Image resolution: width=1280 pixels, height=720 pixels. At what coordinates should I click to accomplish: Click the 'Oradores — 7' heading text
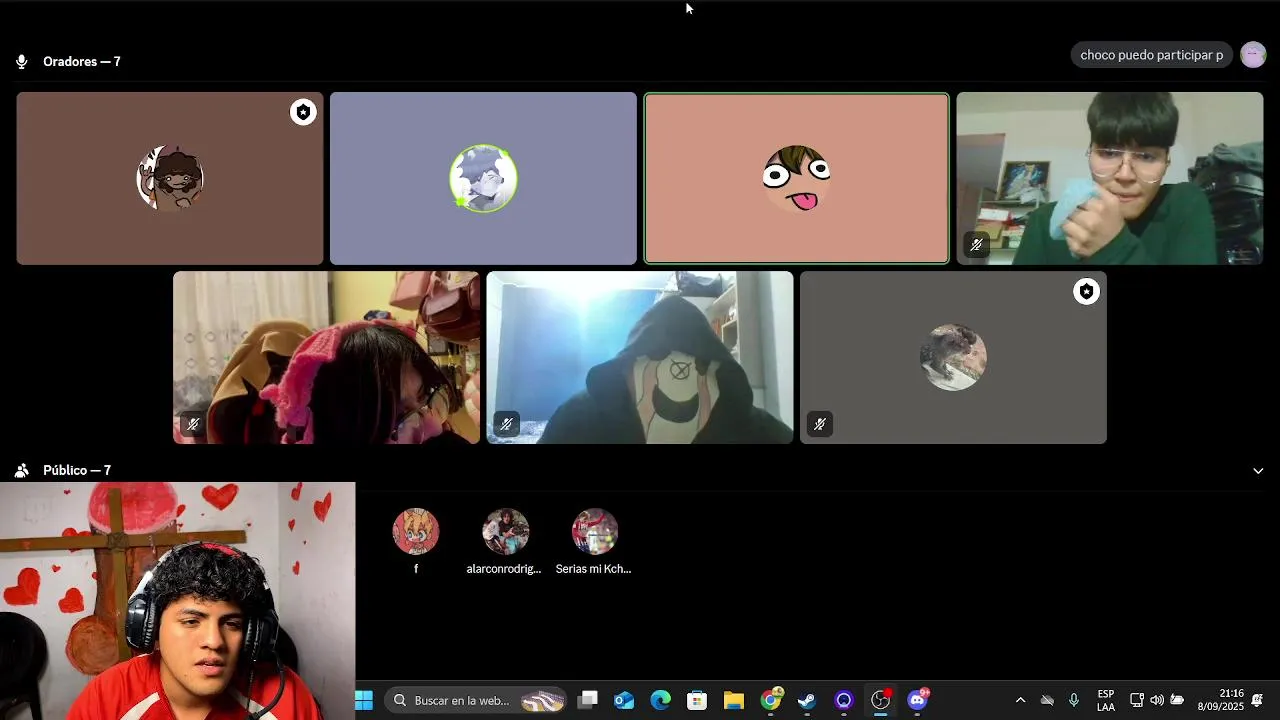coord(82,62)
